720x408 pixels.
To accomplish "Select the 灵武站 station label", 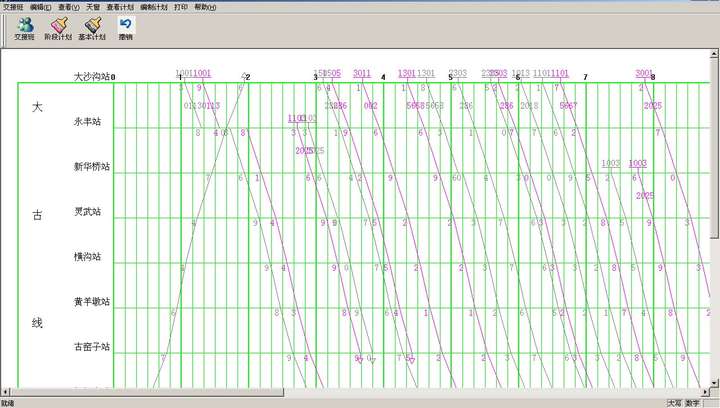I will point(87,212).
